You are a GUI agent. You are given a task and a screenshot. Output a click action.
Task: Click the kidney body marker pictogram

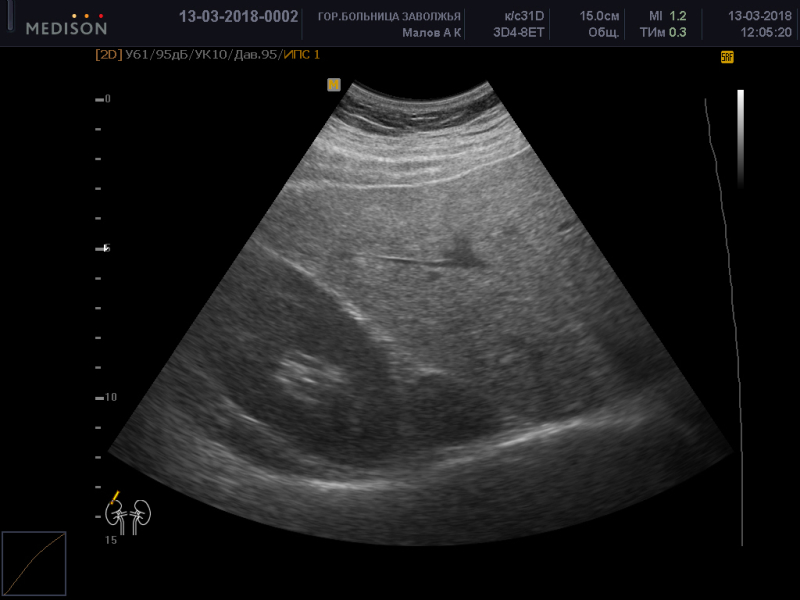click(x=128, y=513)
